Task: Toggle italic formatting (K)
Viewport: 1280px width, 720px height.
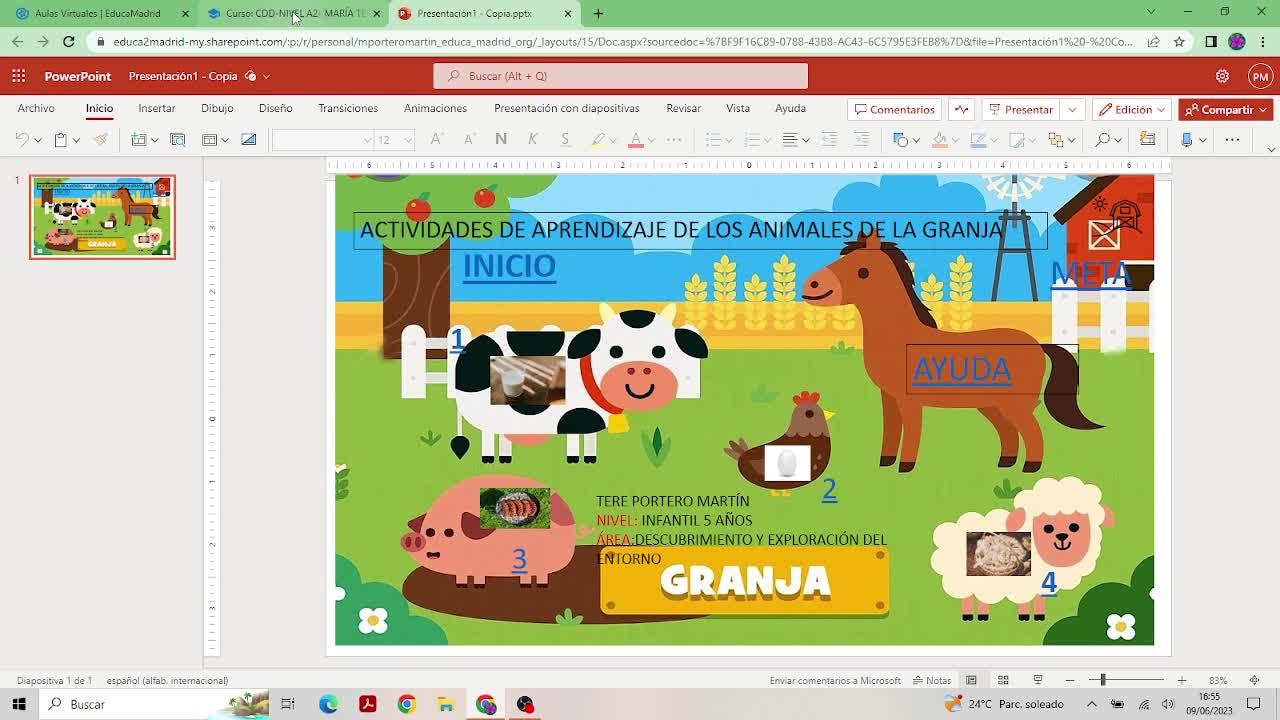Action: (x=533, y=140)
